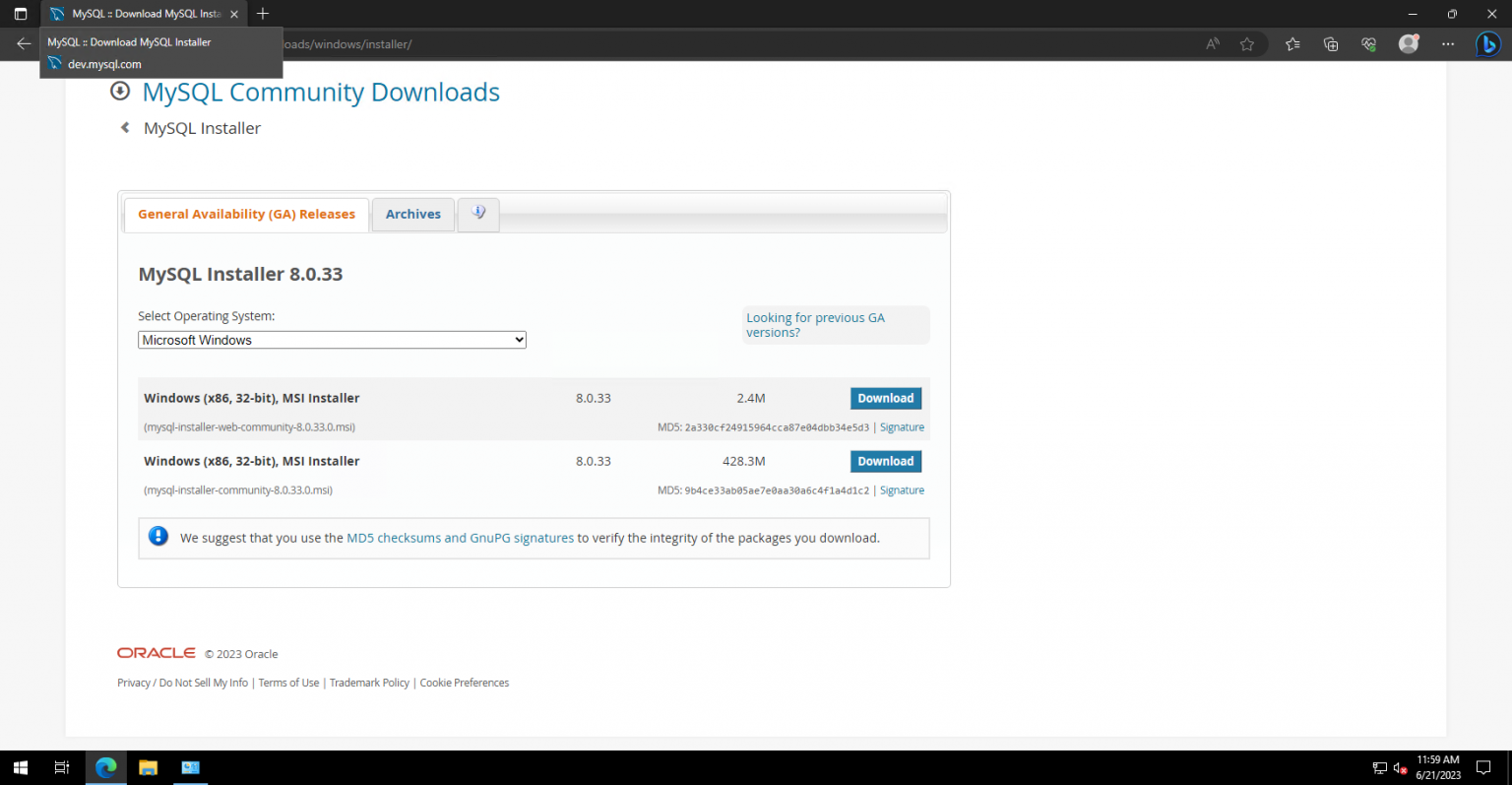Screen dimensions: 1512x785
Task: Open the Edge profile avatar icon
Action: (x=1408, y=44)
